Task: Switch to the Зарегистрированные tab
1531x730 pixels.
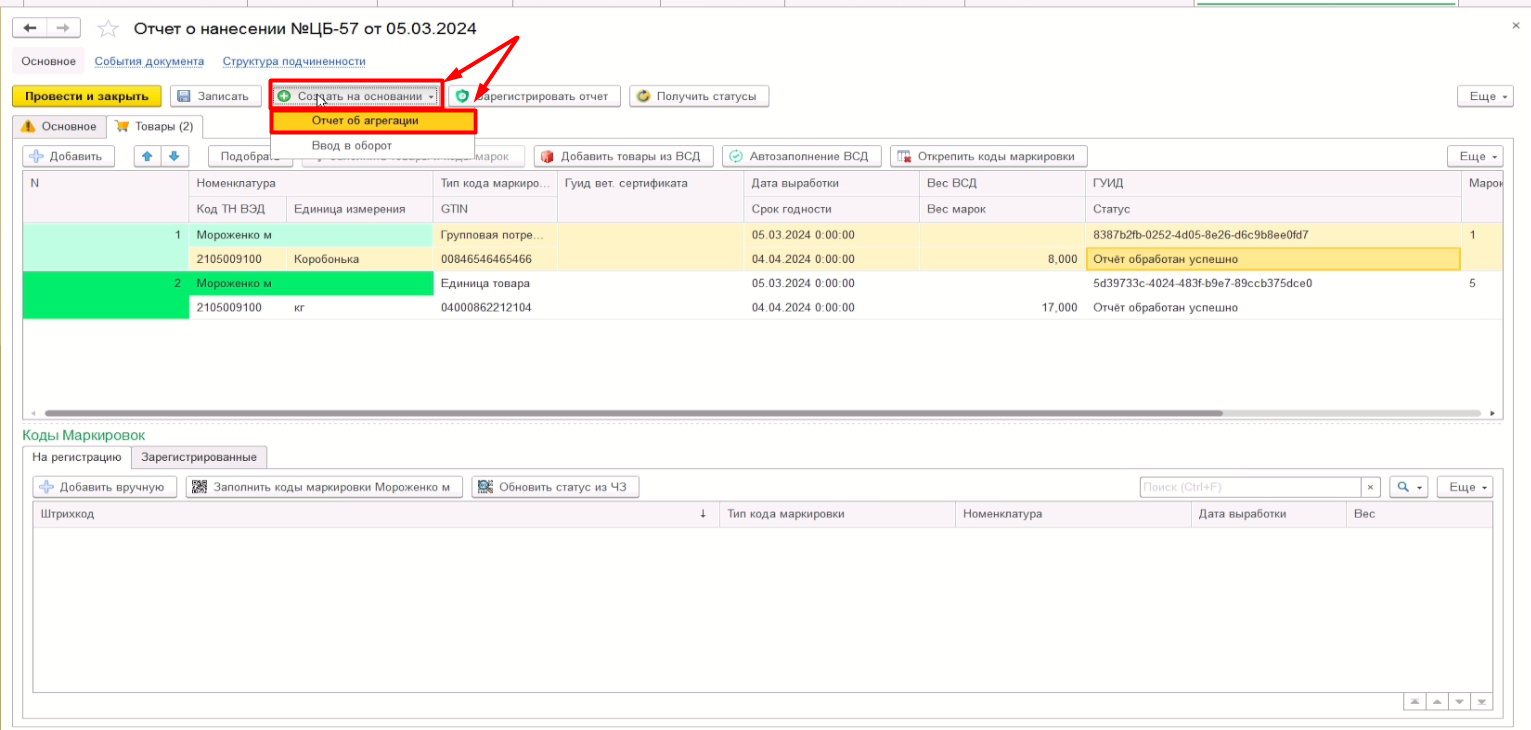Action: click(x=199, y=457)
